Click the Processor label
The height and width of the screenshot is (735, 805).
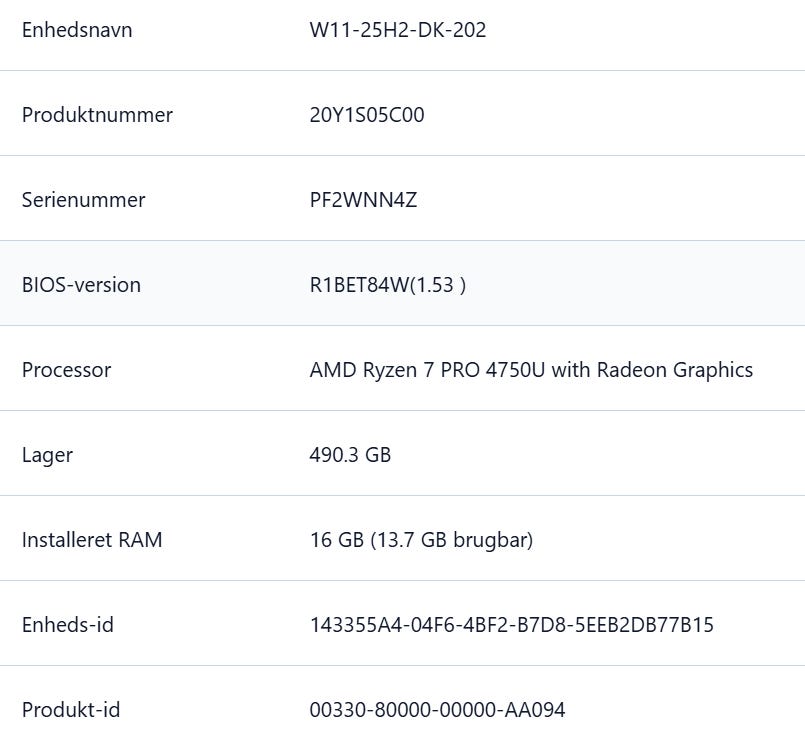click(x=66, y=370)
